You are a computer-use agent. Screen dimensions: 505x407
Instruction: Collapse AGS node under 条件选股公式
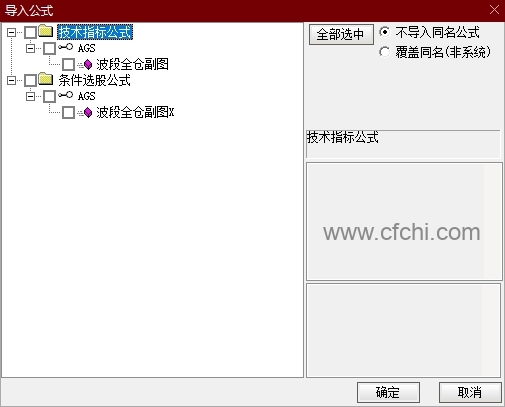click(31, 96)
